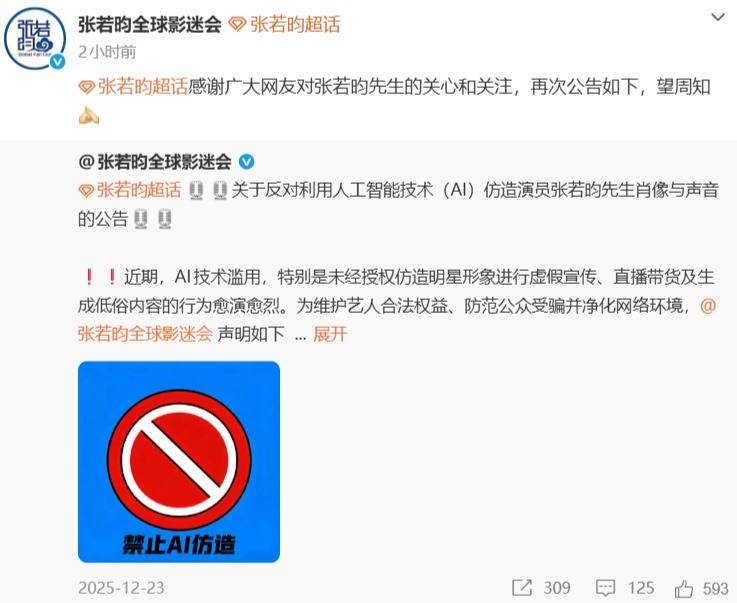Click the praying hands emoji
Screen dimensions: 737x603
tap(88, 115)
